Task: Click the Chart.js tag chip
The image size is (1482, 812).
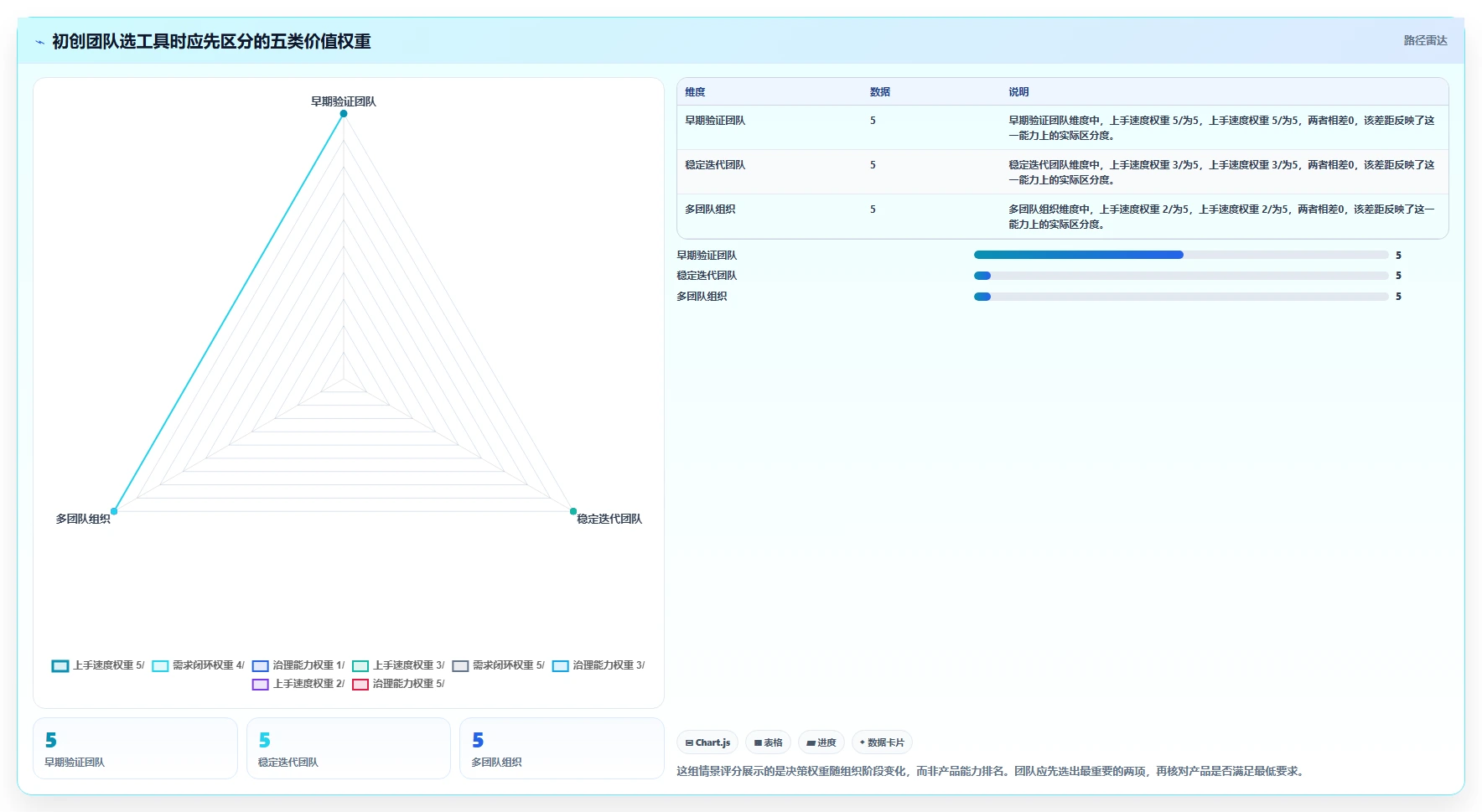Action: (707, 742)
